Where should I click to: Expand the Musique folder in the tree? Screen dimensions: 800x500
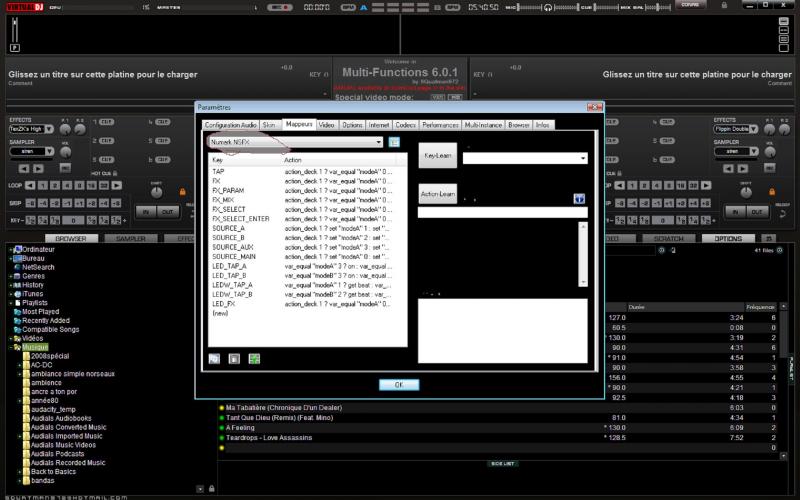(12, 347)
